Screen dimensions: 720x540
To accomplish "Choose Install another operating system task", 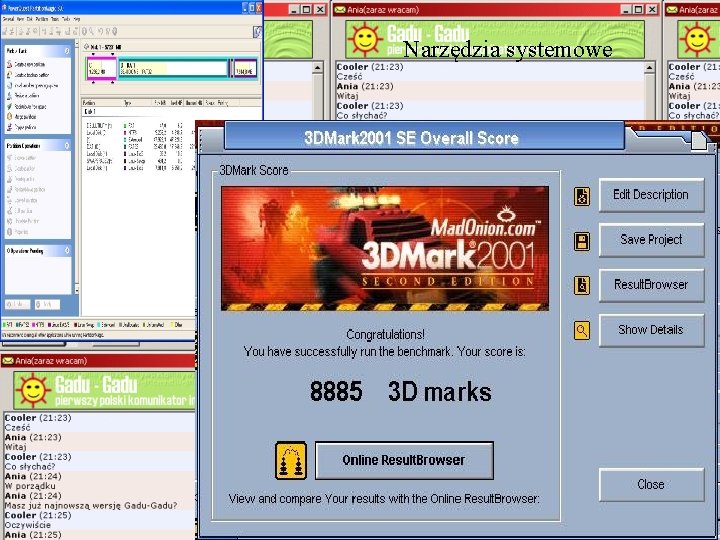I will 32,85.
